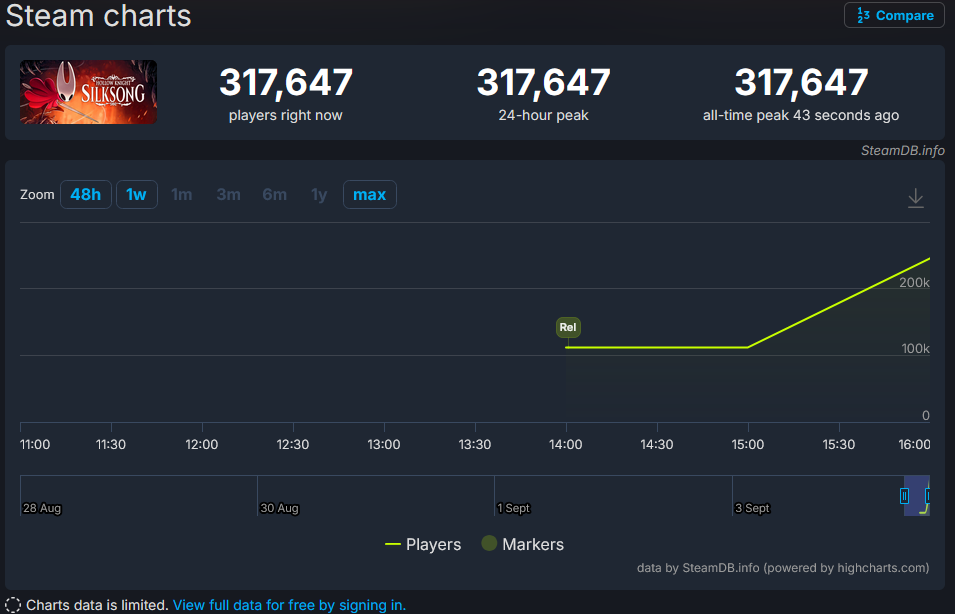Click the limited-data circle icon
This screenshot has width=955, height=614.
(13, 605)
